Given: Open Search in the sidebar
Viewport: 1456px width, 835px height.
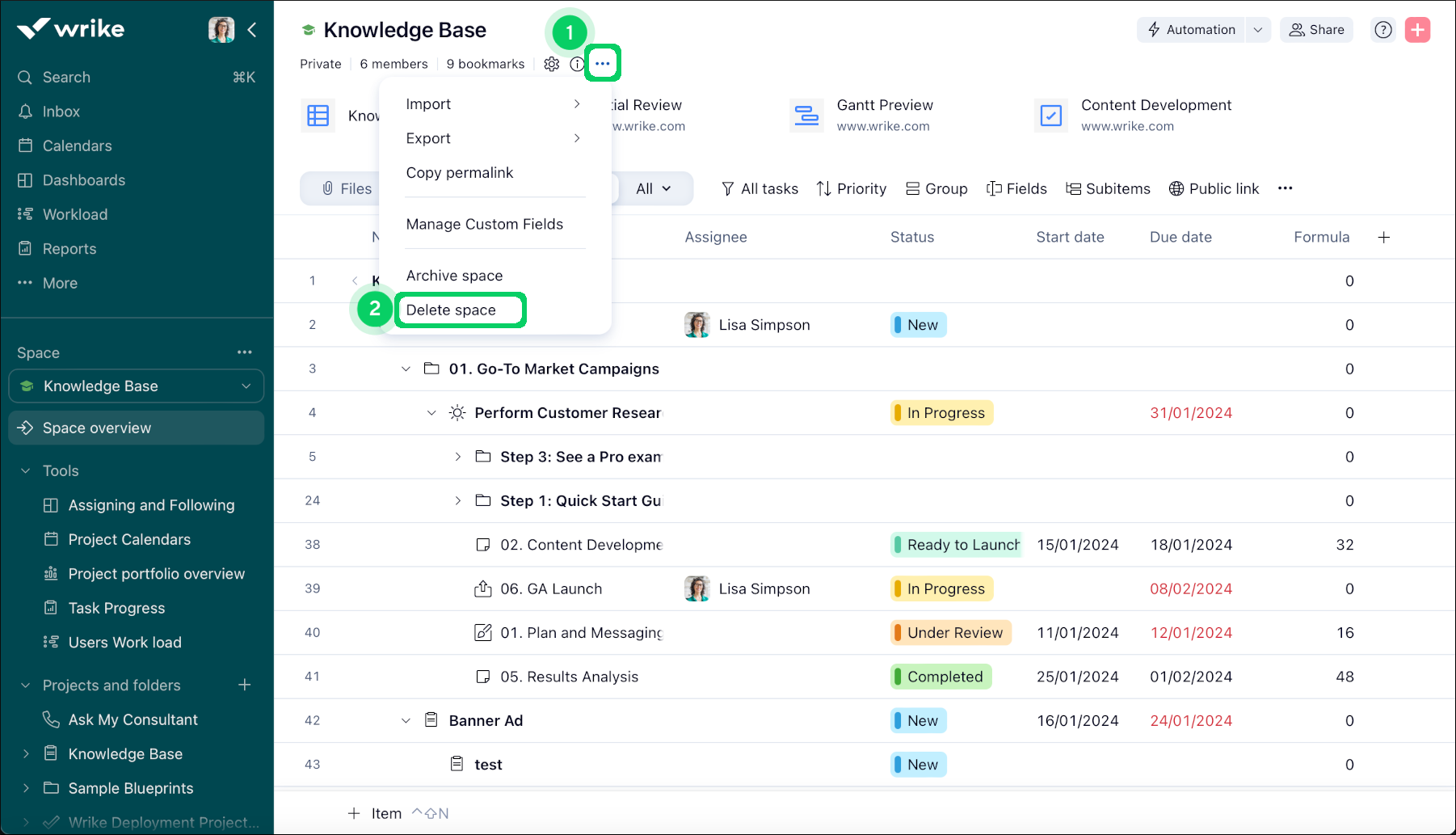Looking at the screenshot, I should tap(65, 77).
